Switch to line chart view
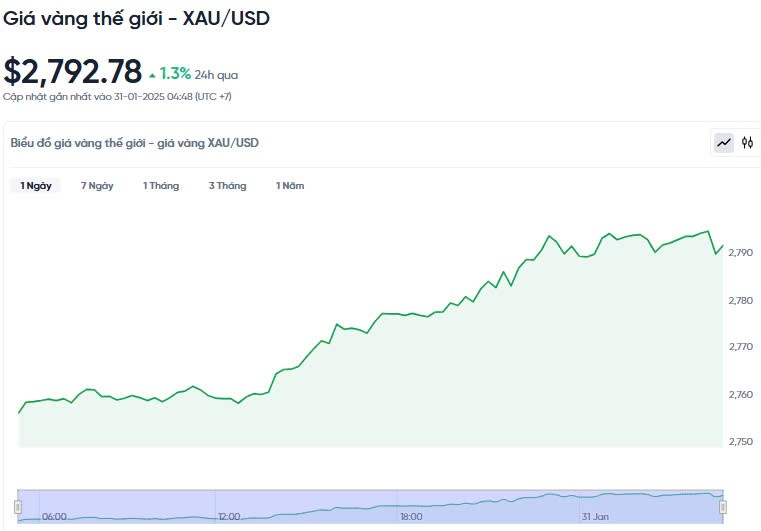The image size is (761, 531). point(724,143)
